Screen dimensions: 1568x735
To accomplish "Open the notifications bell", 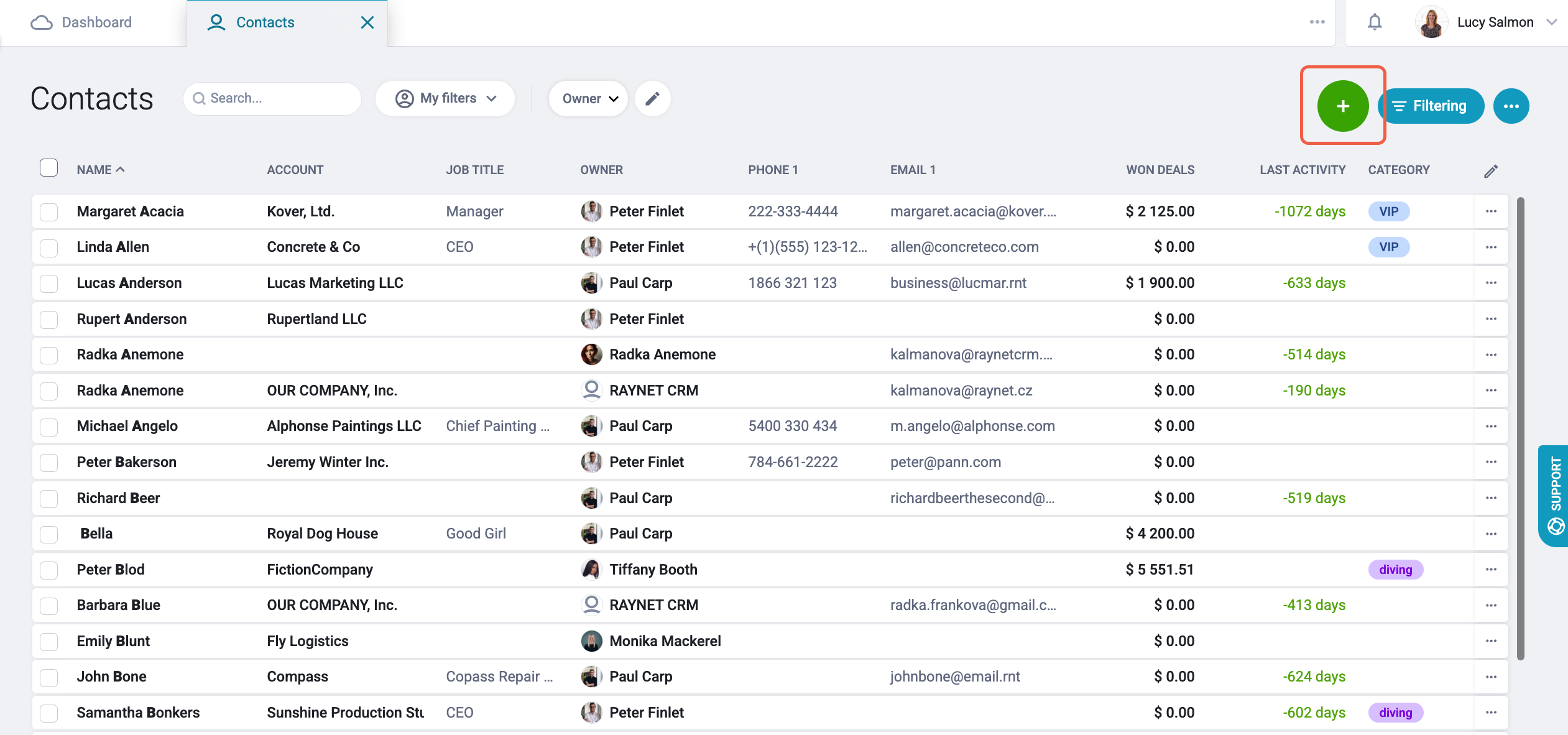I will (1375, 22).
